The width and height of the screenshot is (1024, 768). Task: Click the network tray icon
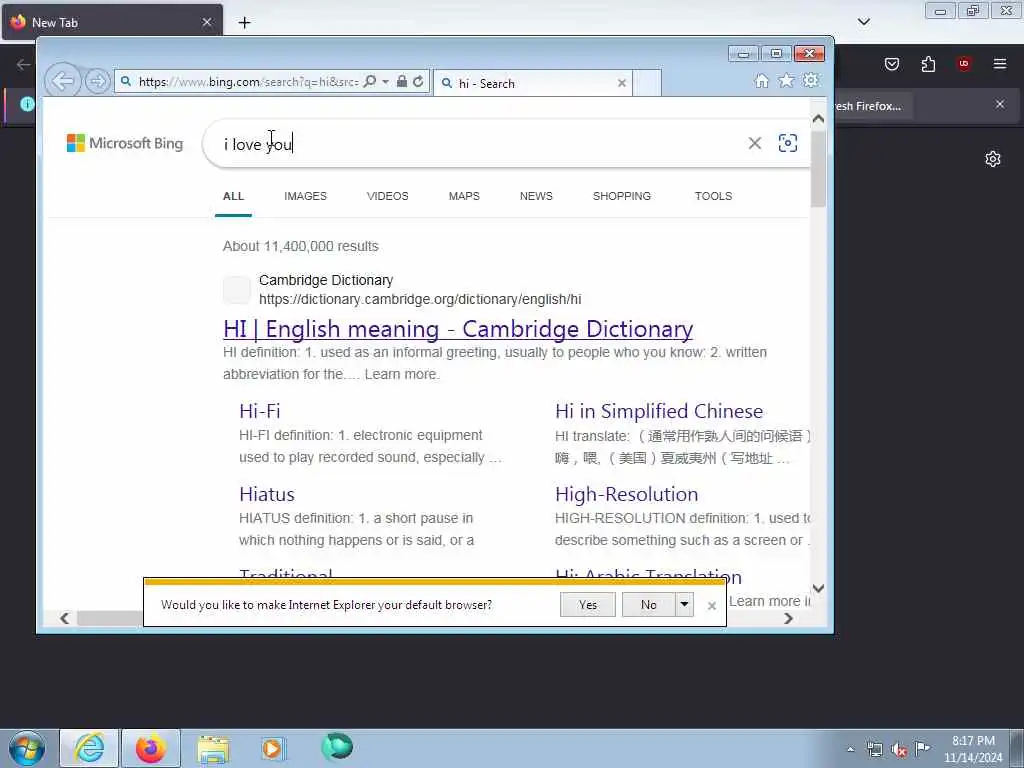coord(874,750)
